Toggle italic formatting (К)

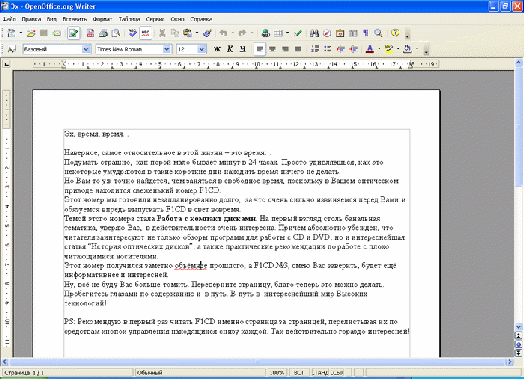tap(230, 49)
